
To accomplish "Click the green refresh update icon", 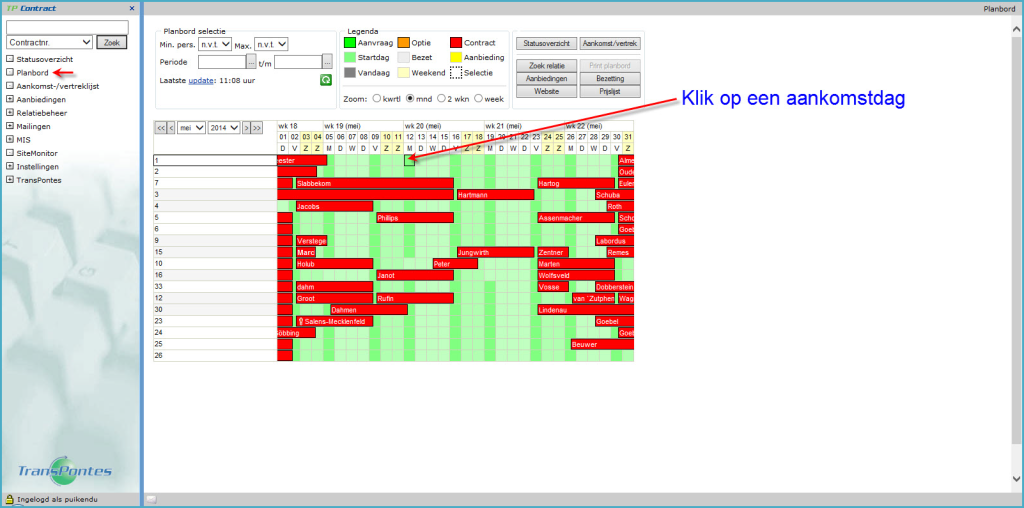I will 326,80.
